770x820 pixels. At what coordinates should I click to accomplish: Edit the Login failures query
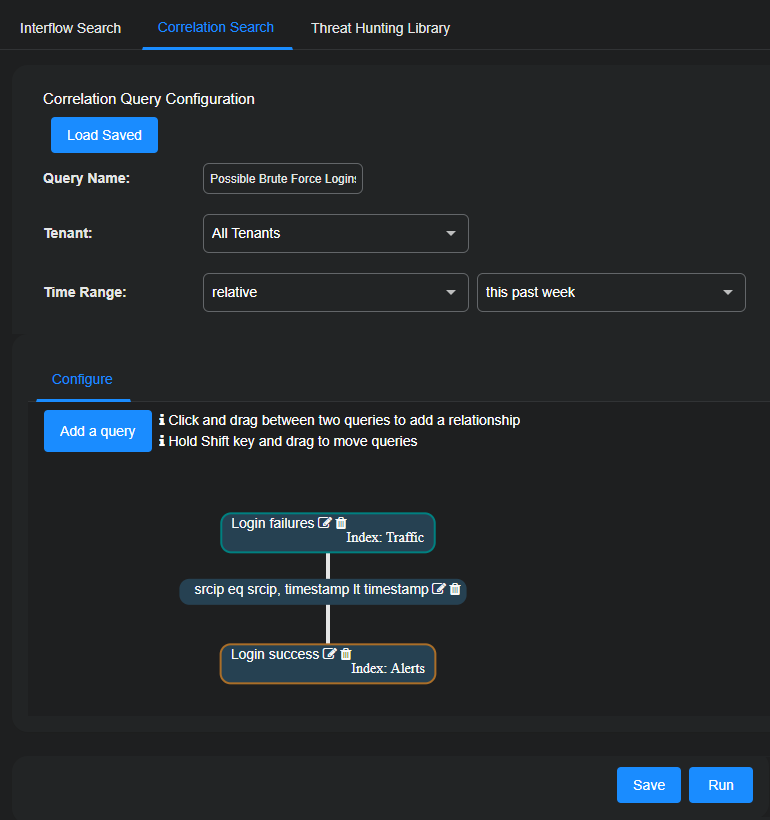[x=325, y=523]
